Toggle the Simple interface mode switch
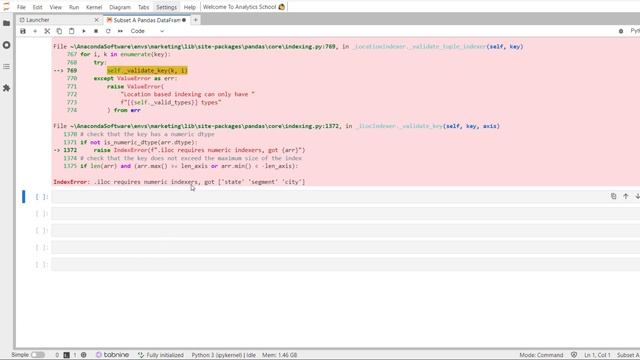640x360 pixels. [x=38, y=355]
